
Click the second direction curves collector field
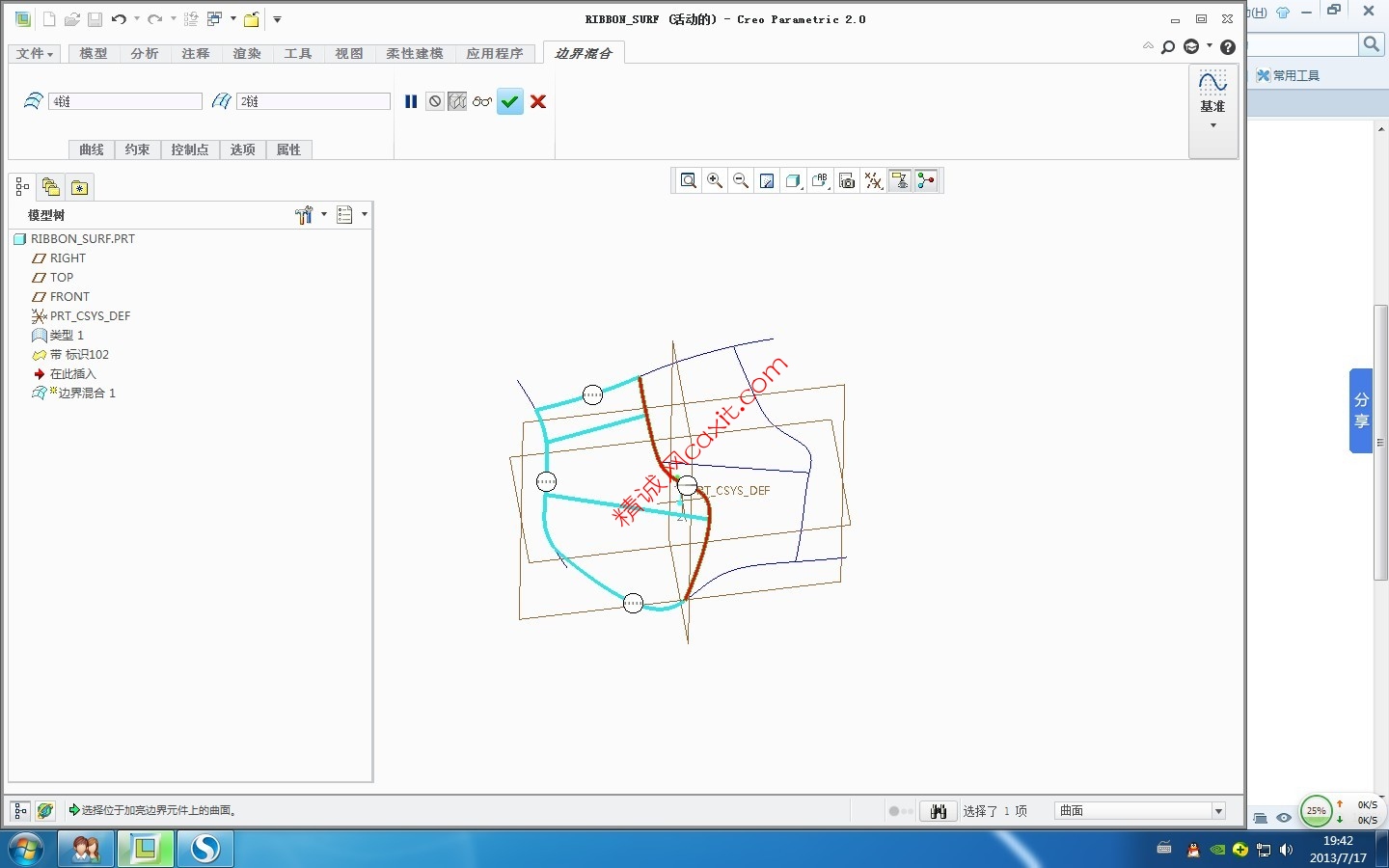pyautogui.click(x=313, y=101)
